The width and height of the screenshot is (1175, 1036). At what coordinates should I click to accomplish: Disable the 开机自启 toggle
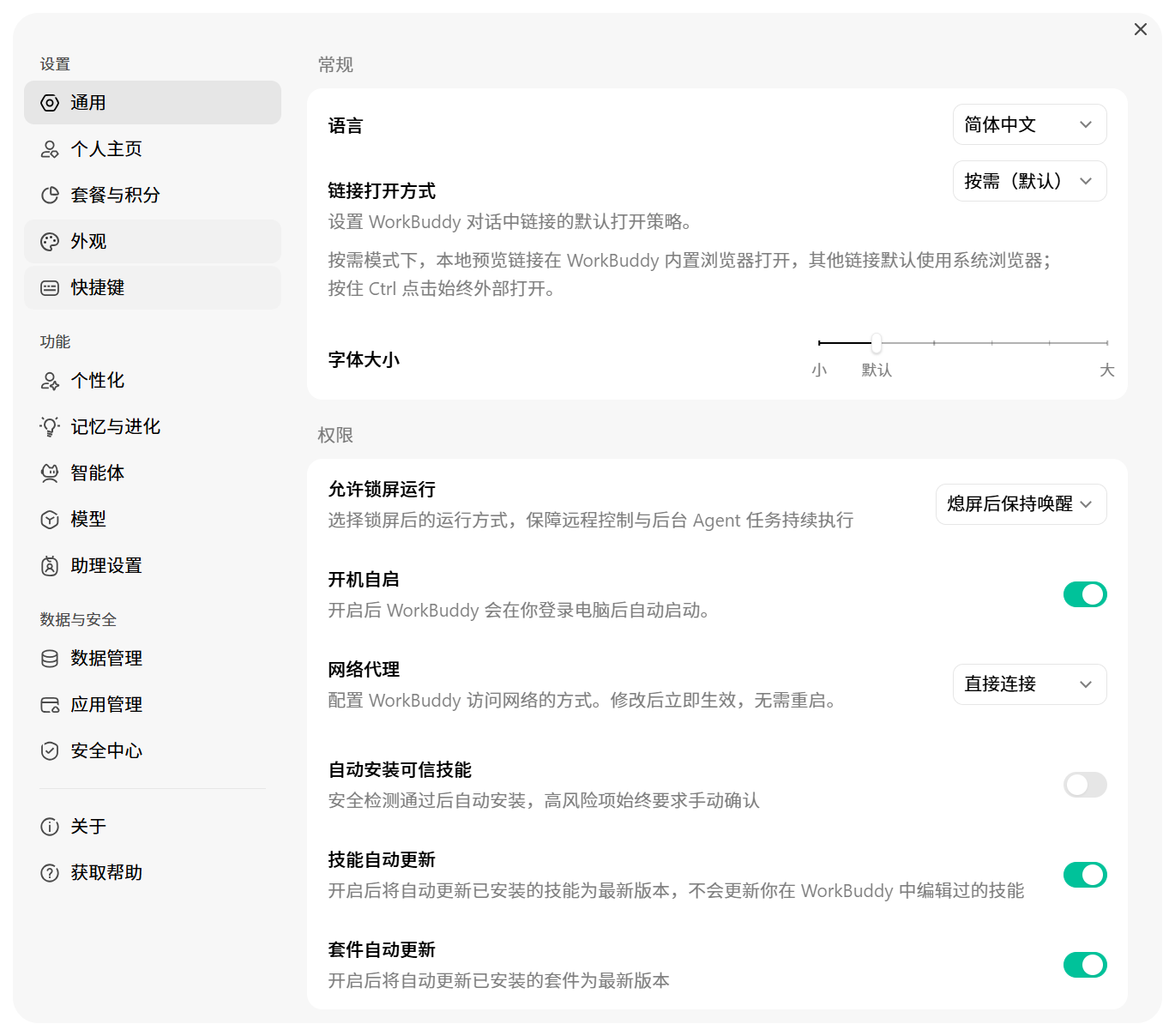1085,594
